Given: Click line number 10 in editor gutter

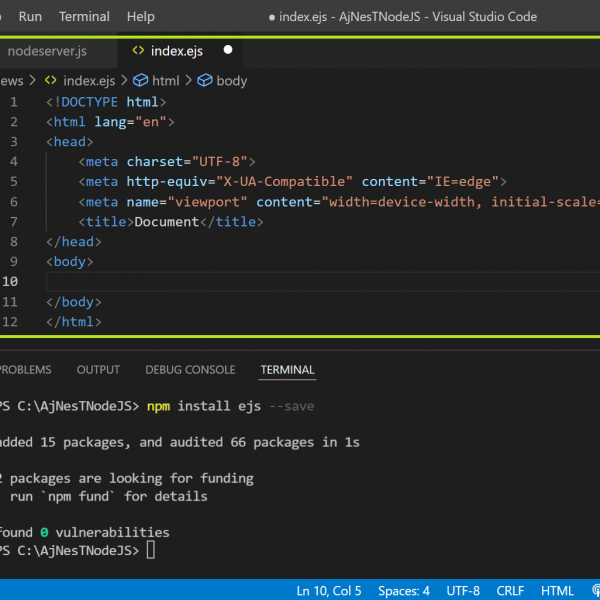Looking at the screenshot, I should click(x=10, y=281).
